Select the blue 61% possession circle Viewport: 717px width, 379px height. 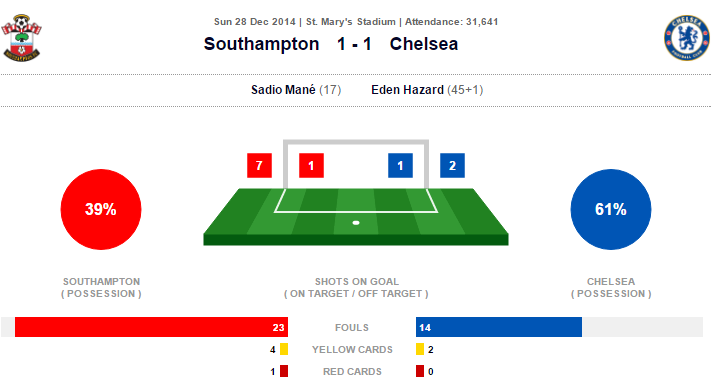point(610,209)
